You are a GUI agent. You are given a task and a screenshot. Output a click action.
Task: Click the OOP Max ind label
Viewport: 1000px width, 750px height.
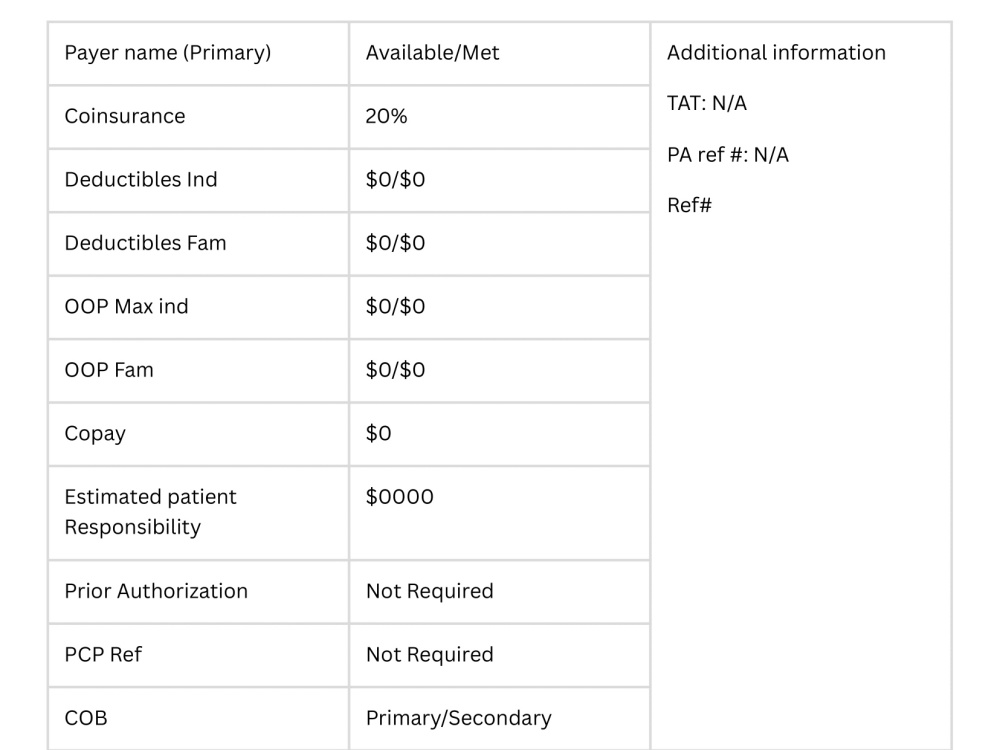(126, 306)
